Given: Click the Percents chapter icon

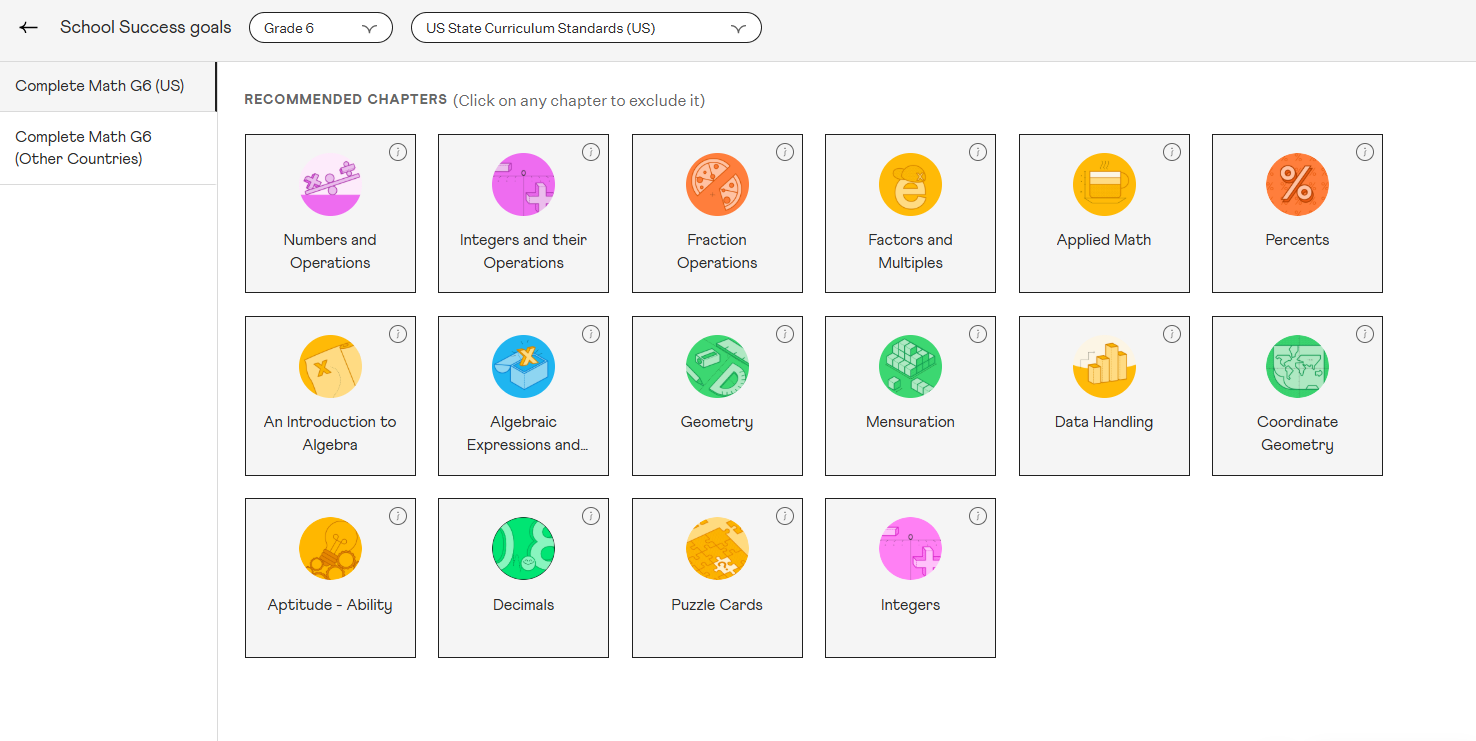Looking at the screenshot, I should 1297,184.
